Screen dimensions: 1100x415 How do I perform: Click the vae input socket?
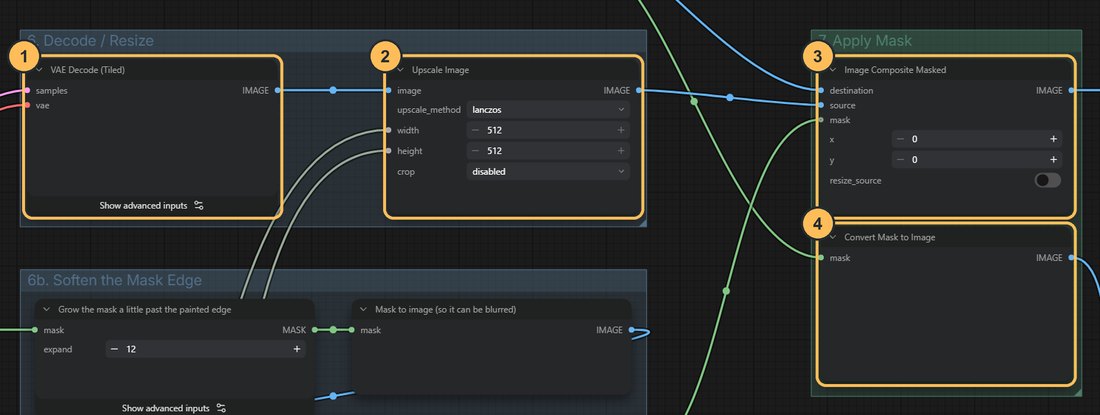[x=27, y=105]
